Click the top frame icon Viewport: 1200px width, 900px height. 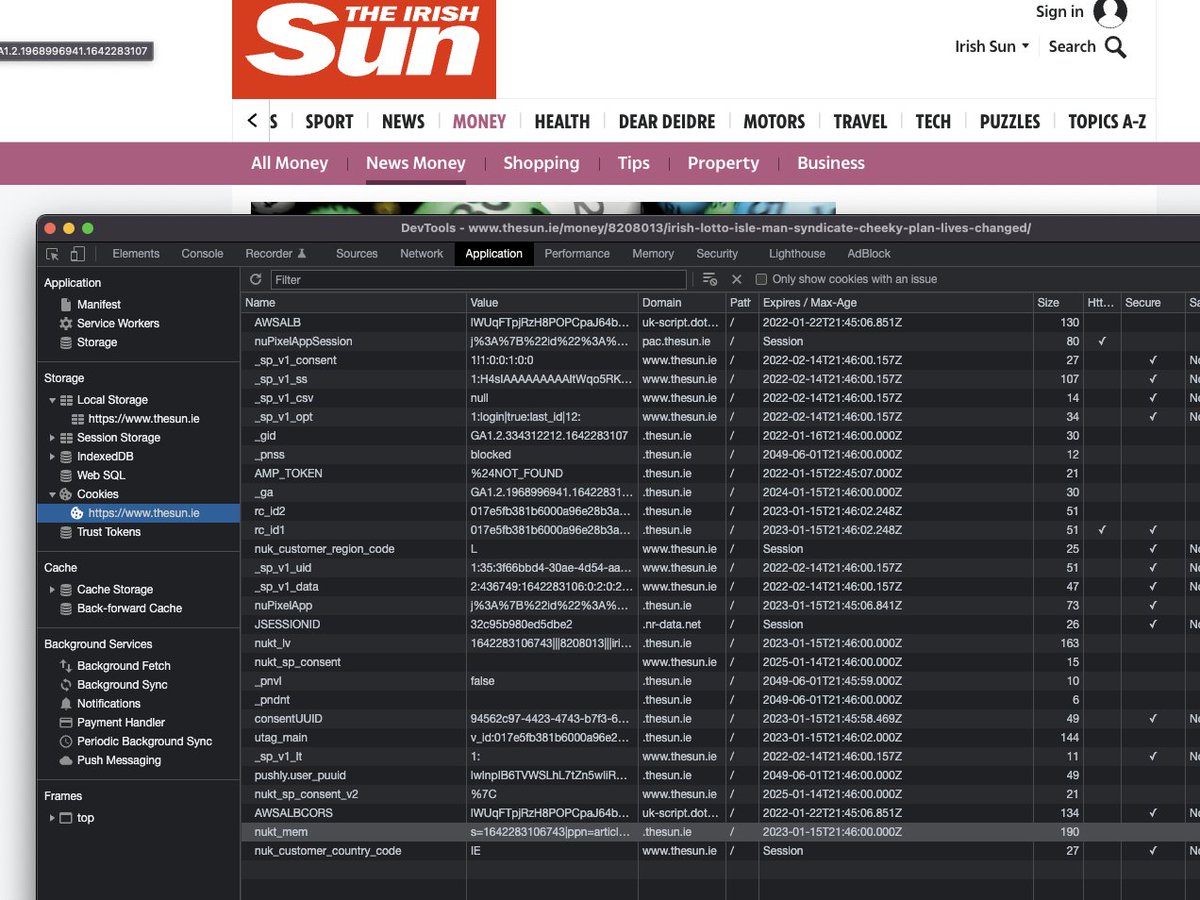pyautogui.click(x=66, y=818)
